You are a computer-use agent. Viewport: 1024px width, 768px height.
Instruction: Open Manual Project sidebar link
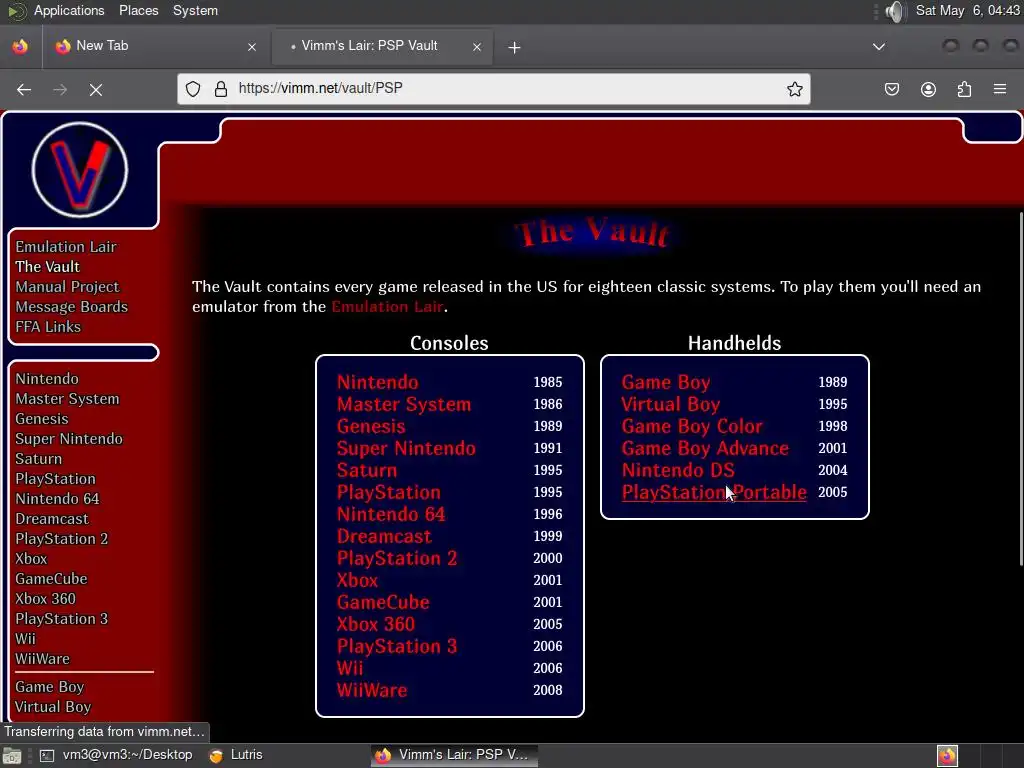pyautogui.click(x=67, y=287)
